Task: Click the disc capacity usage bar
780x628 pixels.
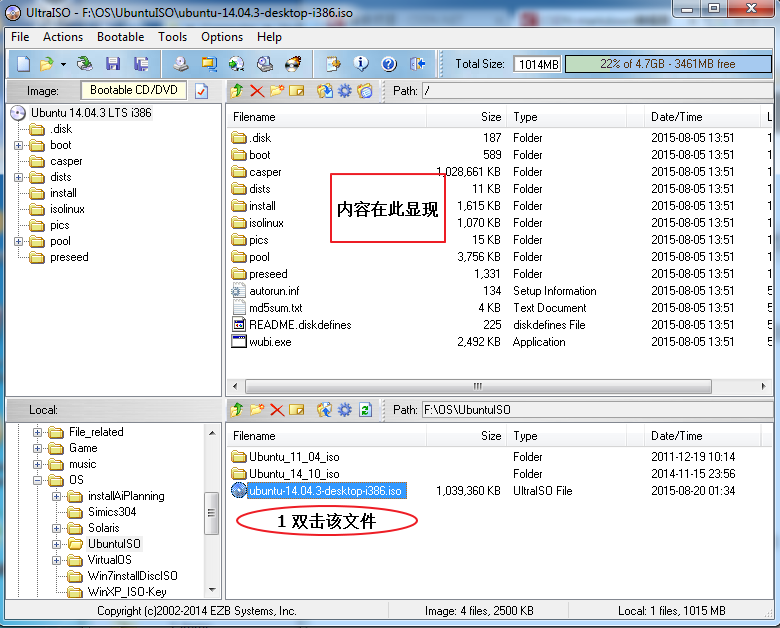Action: tap(668, 64)
